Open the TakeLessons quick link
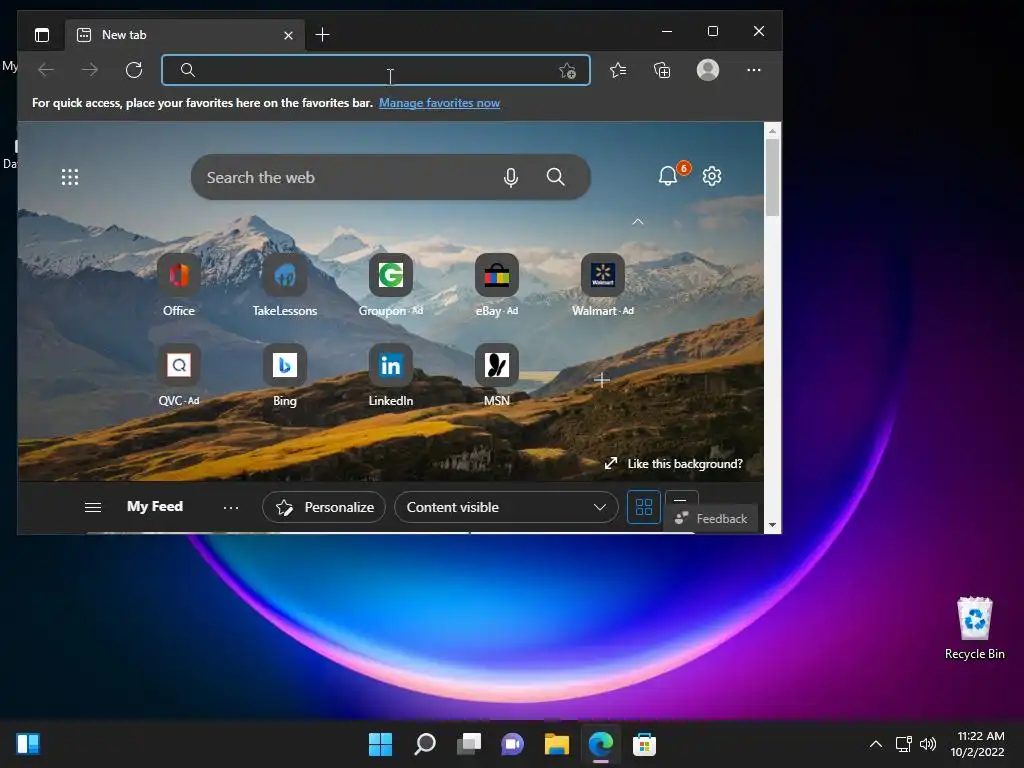Screen dimensions: 1024x768 click(x=285, y=285)
